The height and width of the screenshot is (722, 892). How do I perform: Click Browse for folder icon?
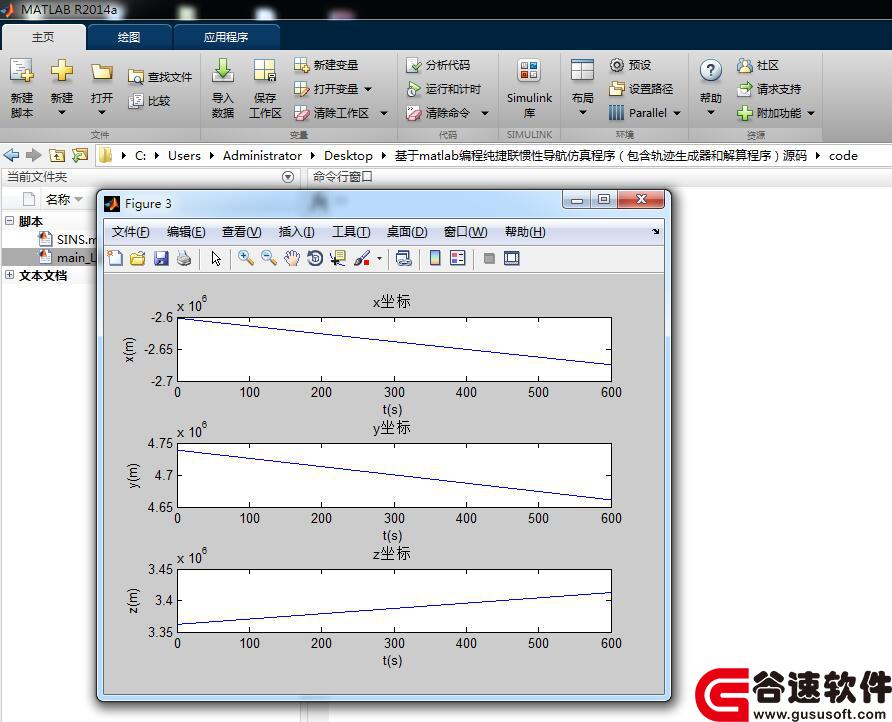pos(80,155)
